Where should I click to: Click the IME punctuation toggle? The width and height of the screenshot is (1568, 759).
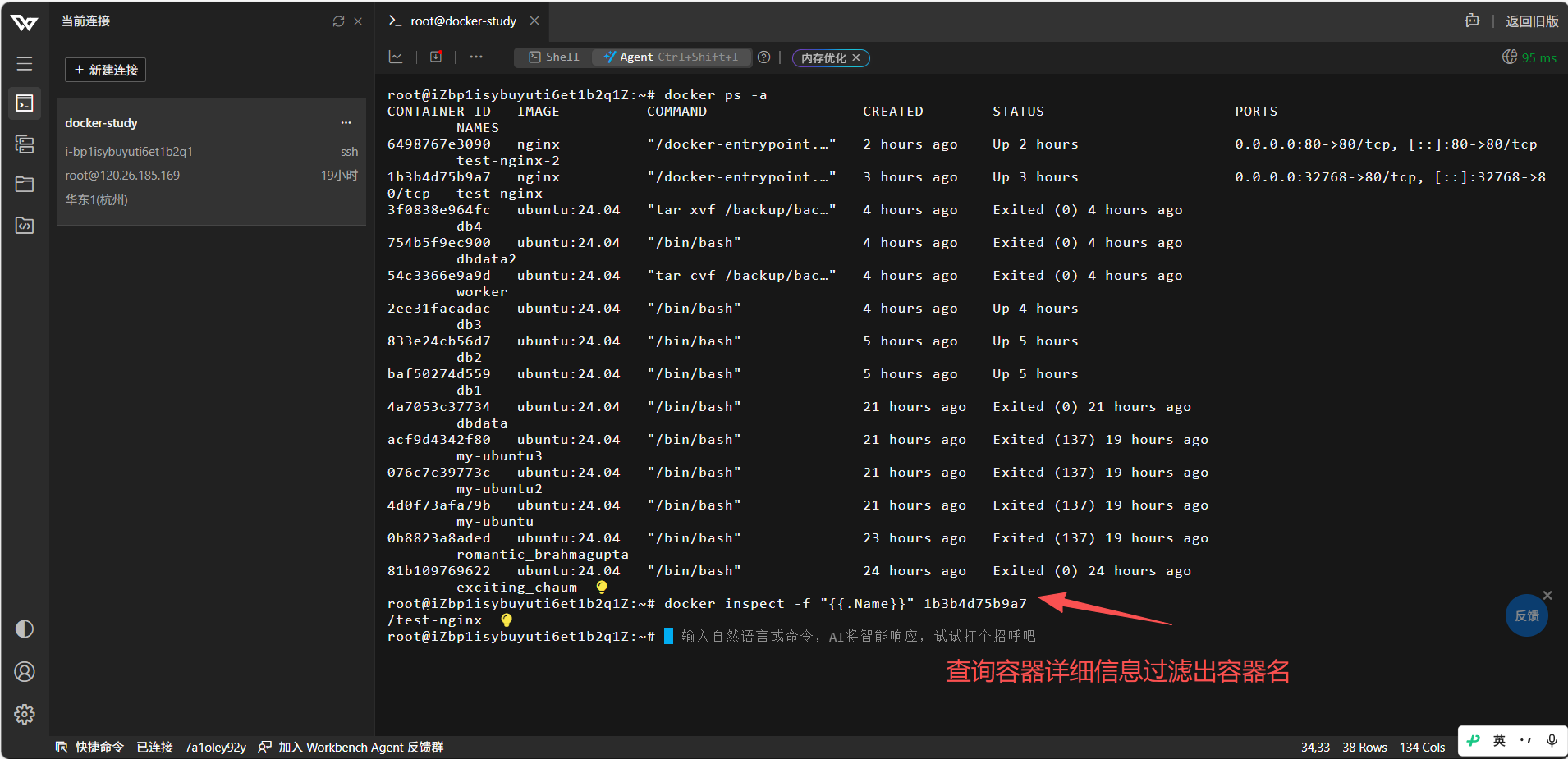click(x=1525, y=740)
